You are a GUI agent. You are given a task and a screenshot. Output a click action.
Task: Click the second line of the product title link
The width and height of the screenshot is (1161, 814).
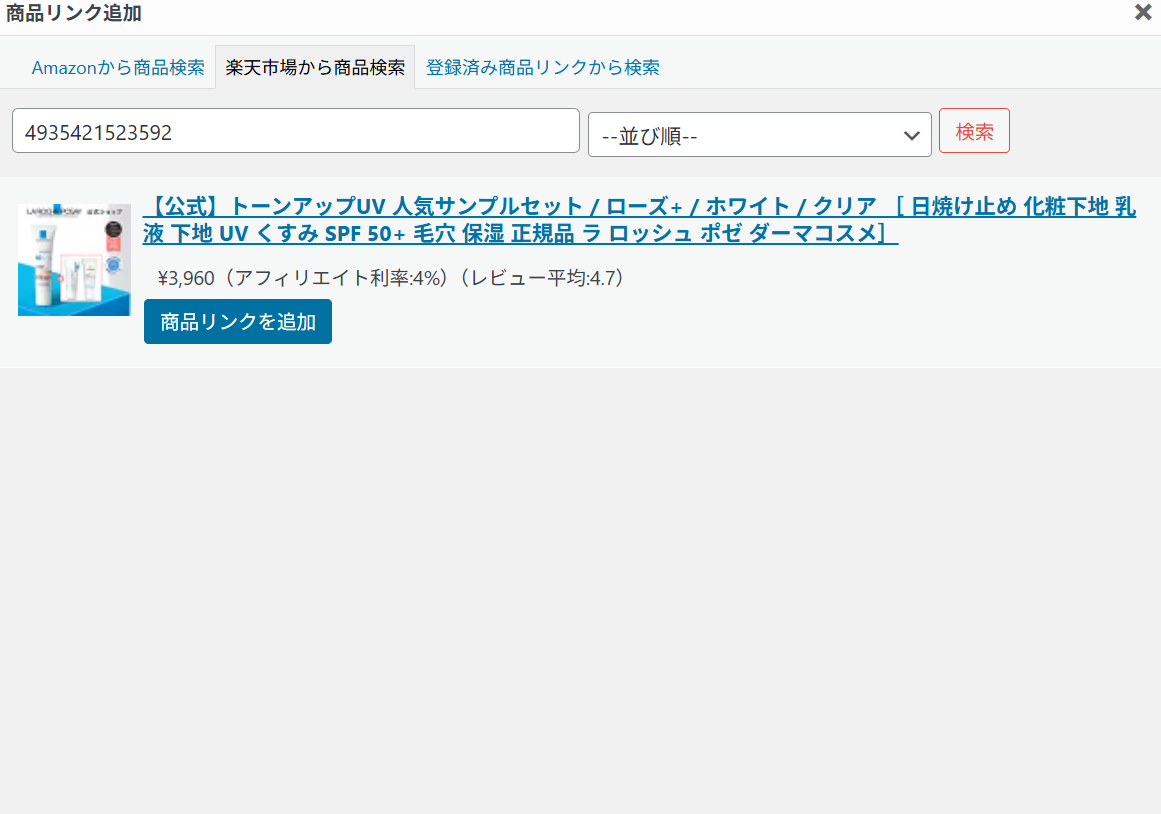click(520, 234)
